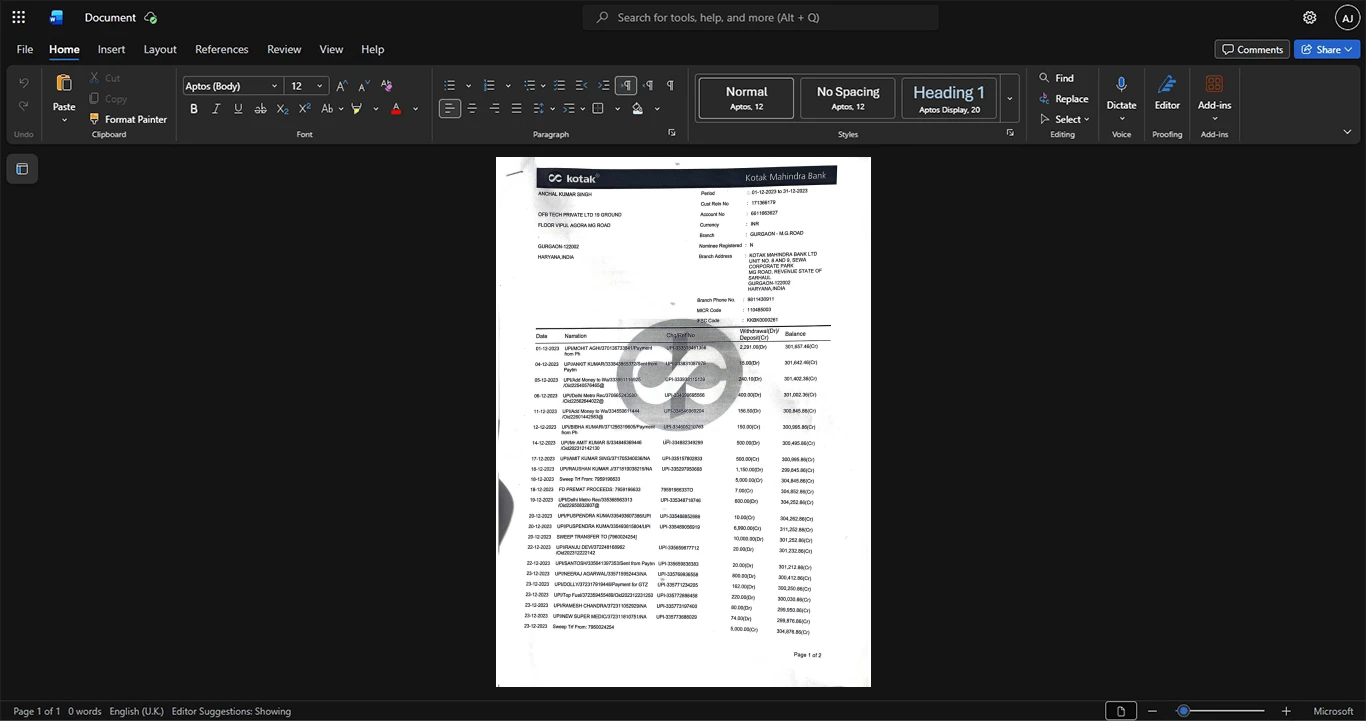1366x721 pixels.
Task: Open Paragraph settings dialog launcher
Action: point(672,133)
